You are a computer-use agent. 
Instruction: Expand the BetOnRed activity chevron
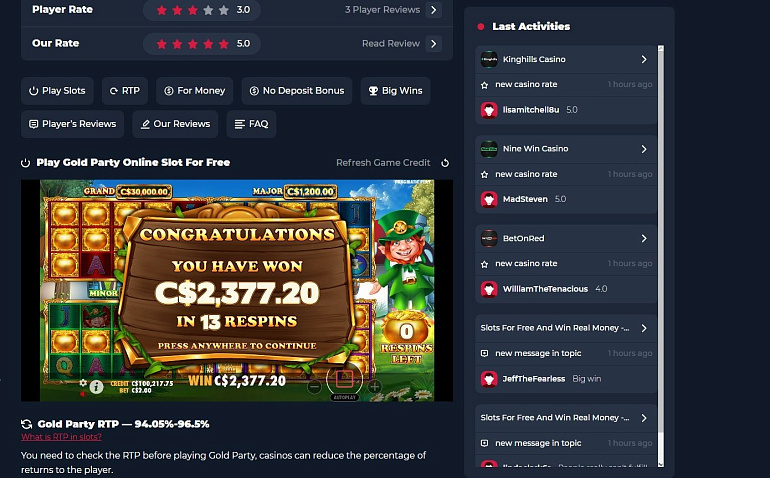(x=644, y=238)
